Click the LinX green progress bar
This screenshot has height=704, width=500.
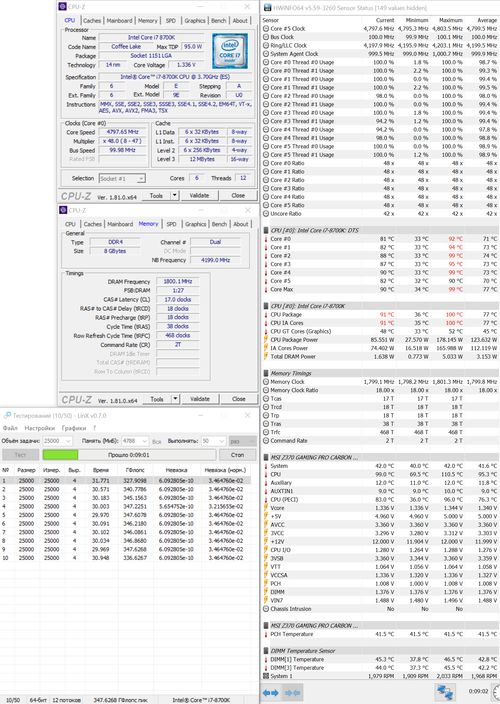pos(60,455)
